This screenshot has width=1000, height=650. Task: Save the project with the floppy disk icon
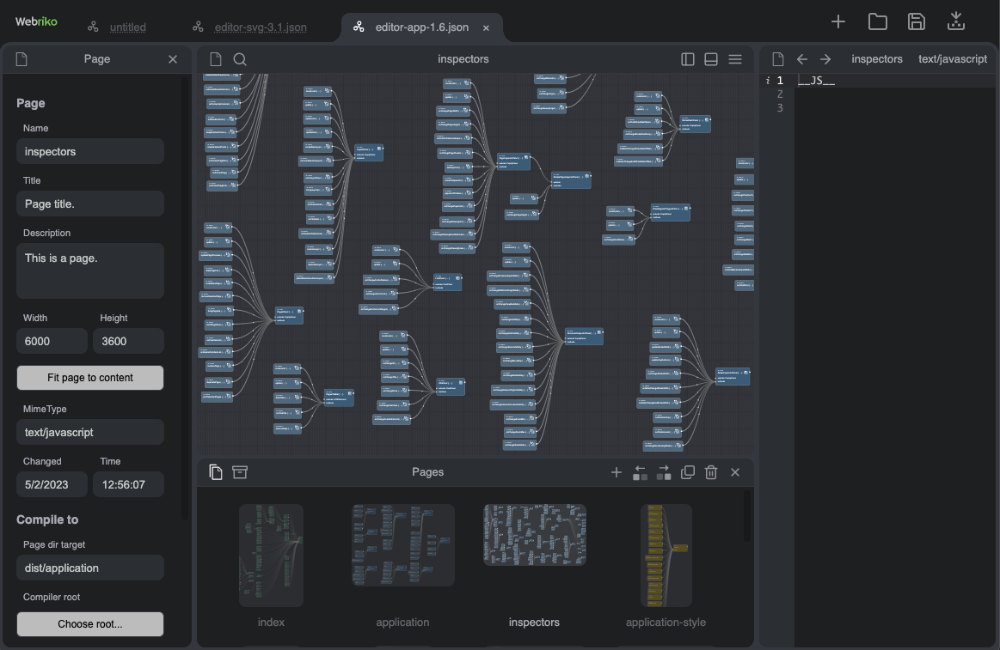tap(916, 22)
